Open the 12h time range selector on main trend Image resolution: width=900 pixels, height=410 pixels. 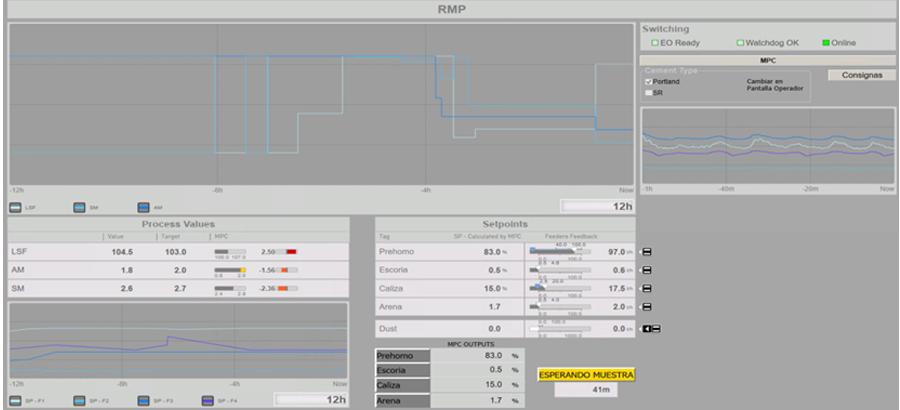click(597, 206)
